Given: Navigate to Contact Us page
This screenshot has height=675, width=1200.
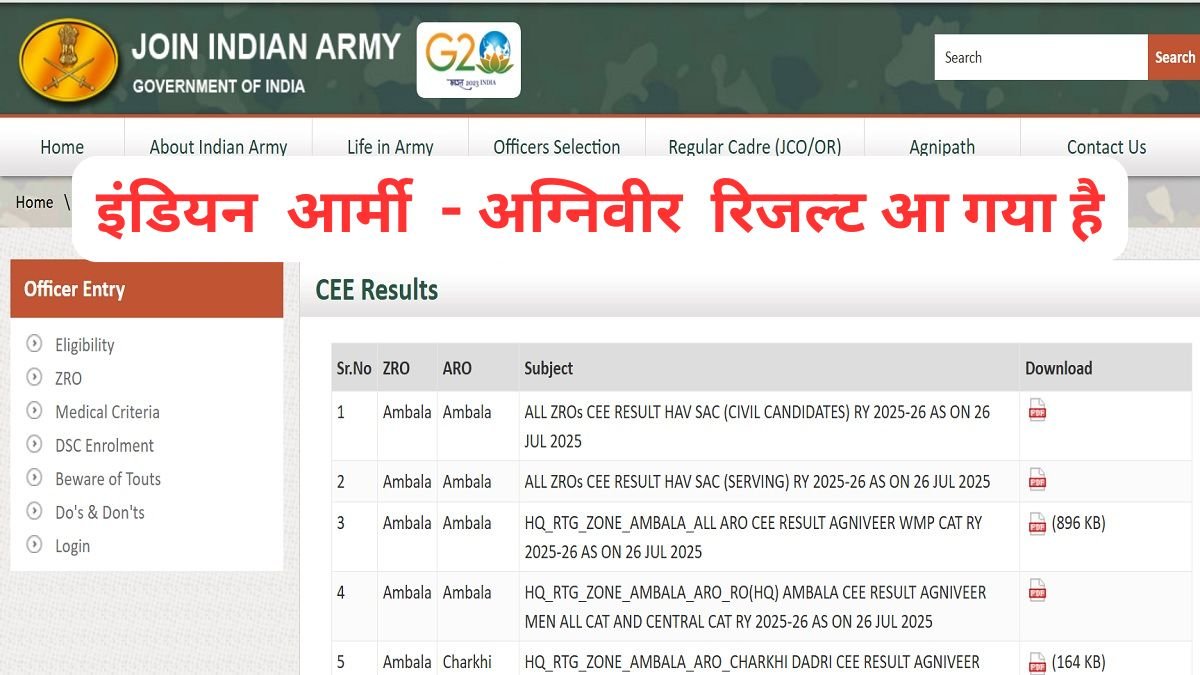Looking at the screenshot, I should pyautogui.click(x=1106, y=147).
